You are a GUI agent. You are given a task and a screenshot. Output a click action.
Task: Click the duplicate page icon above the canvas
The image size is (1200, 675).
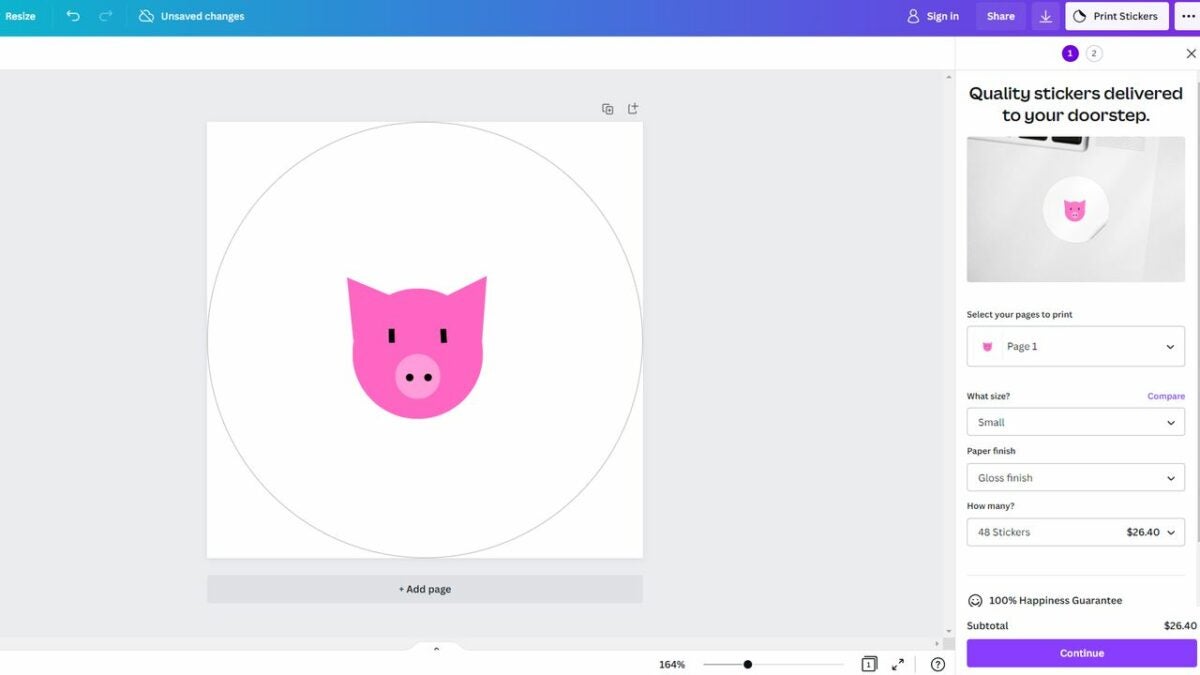coord(608,108)
